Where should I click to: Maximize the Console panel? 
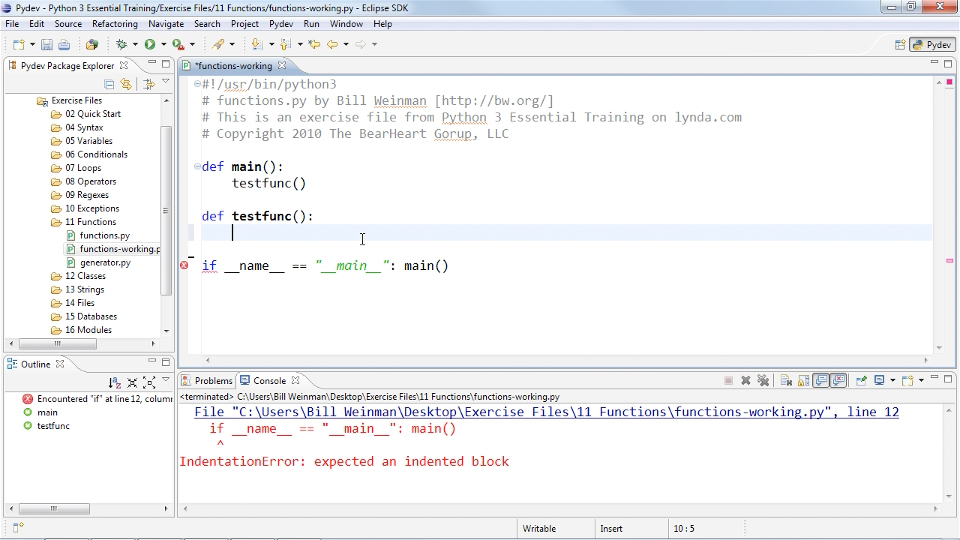[x=948, y=379]
